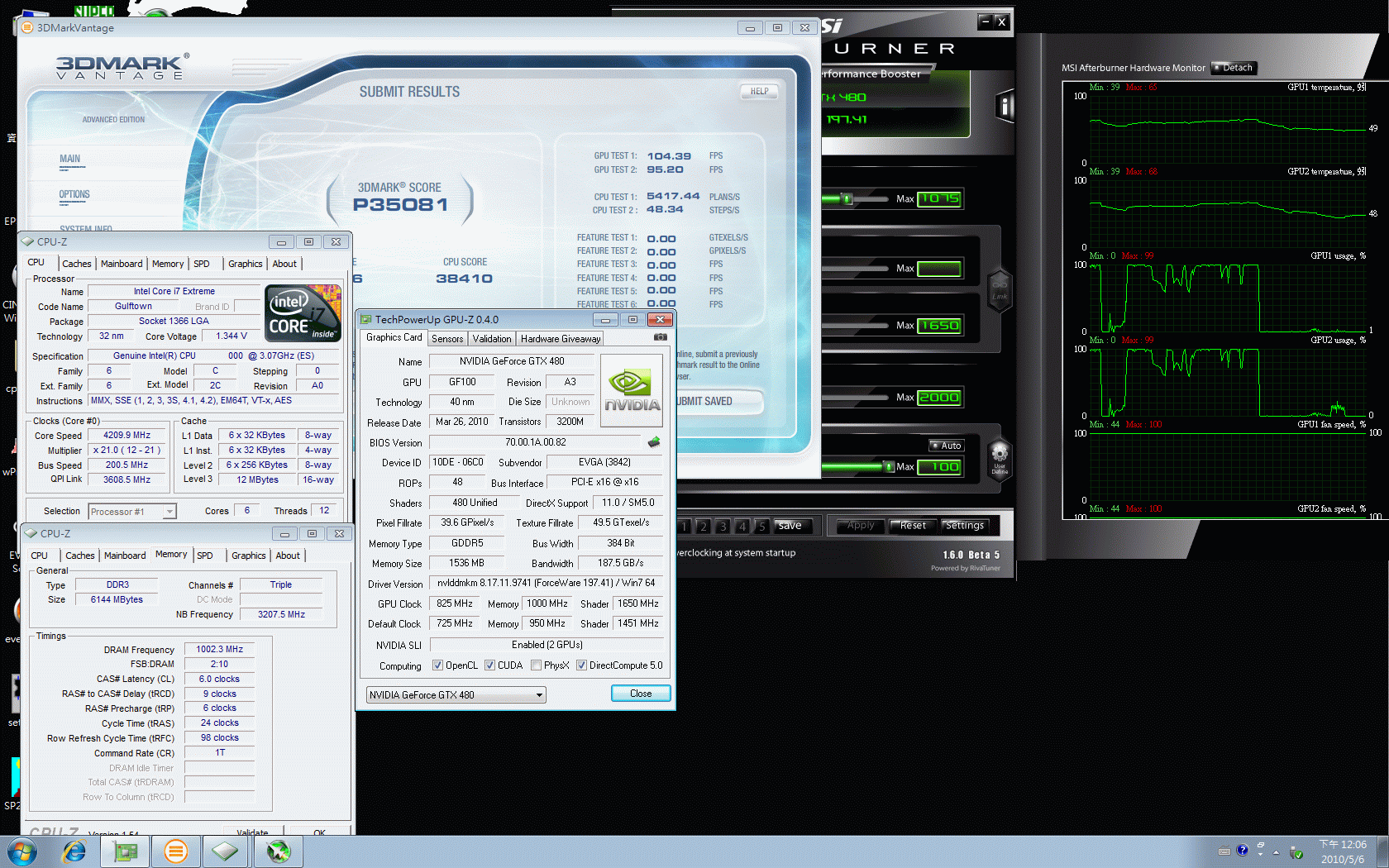Click the GPU-Z Name field GTX 480
Viewport: 1389px width, 868px height.
(x=512, y=361)
